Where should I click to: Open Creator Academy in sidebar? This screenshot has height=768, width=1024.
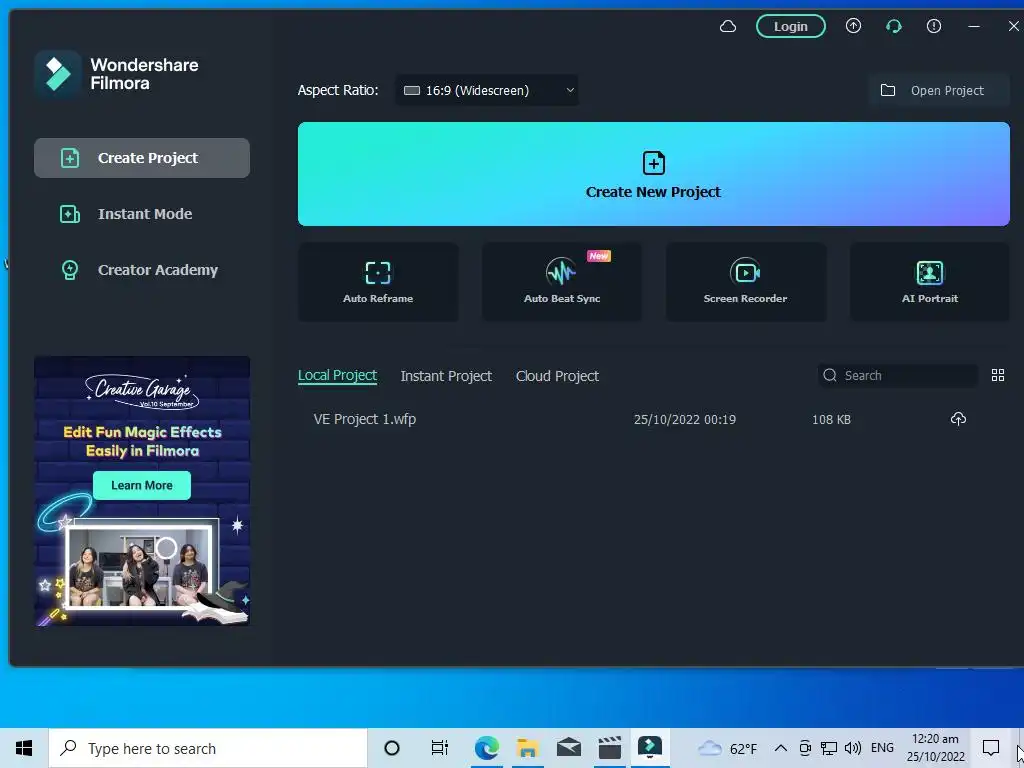[x=142, y=270]
